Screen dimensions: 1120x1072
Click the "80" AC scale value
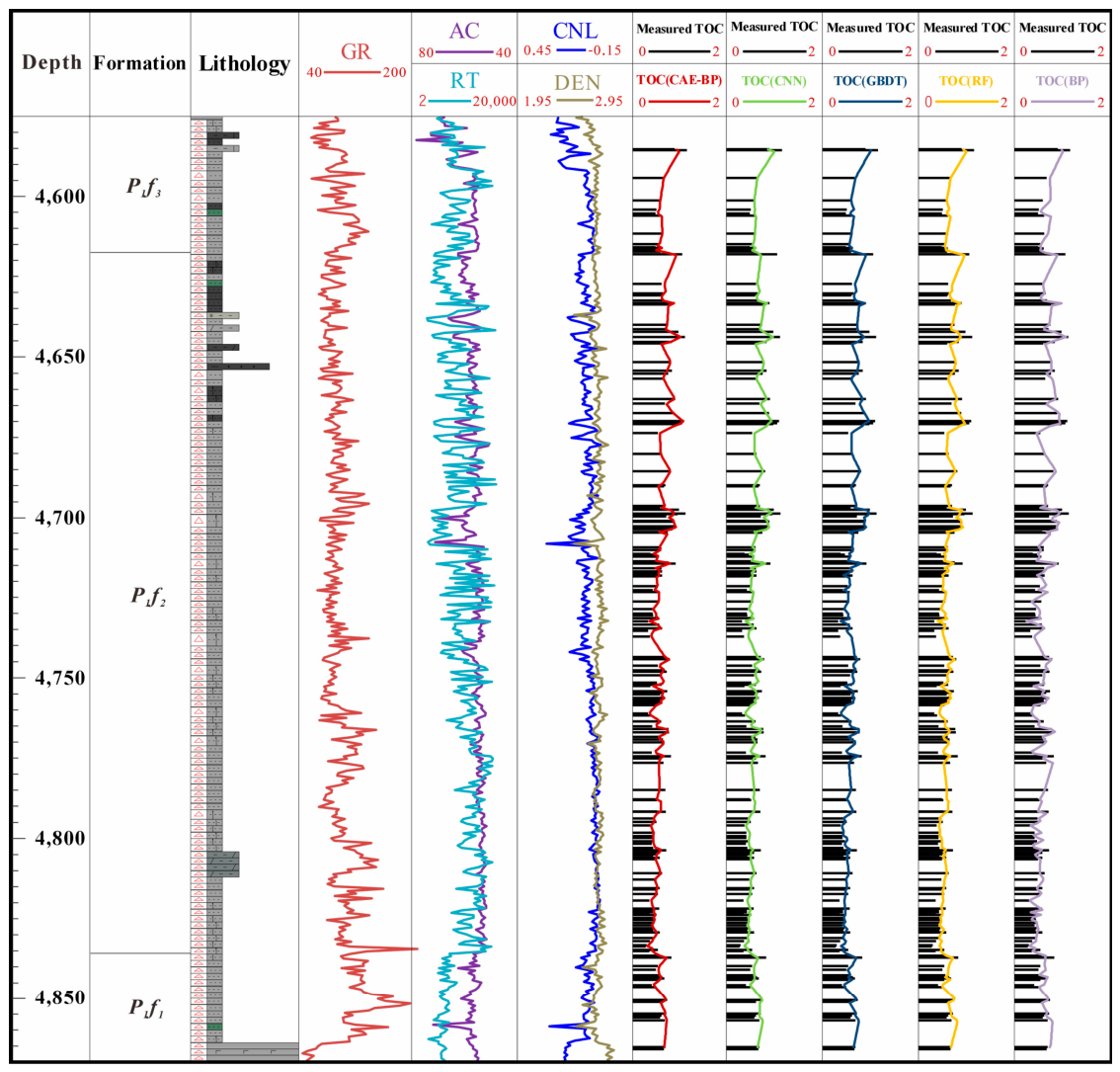click(426, 53)
